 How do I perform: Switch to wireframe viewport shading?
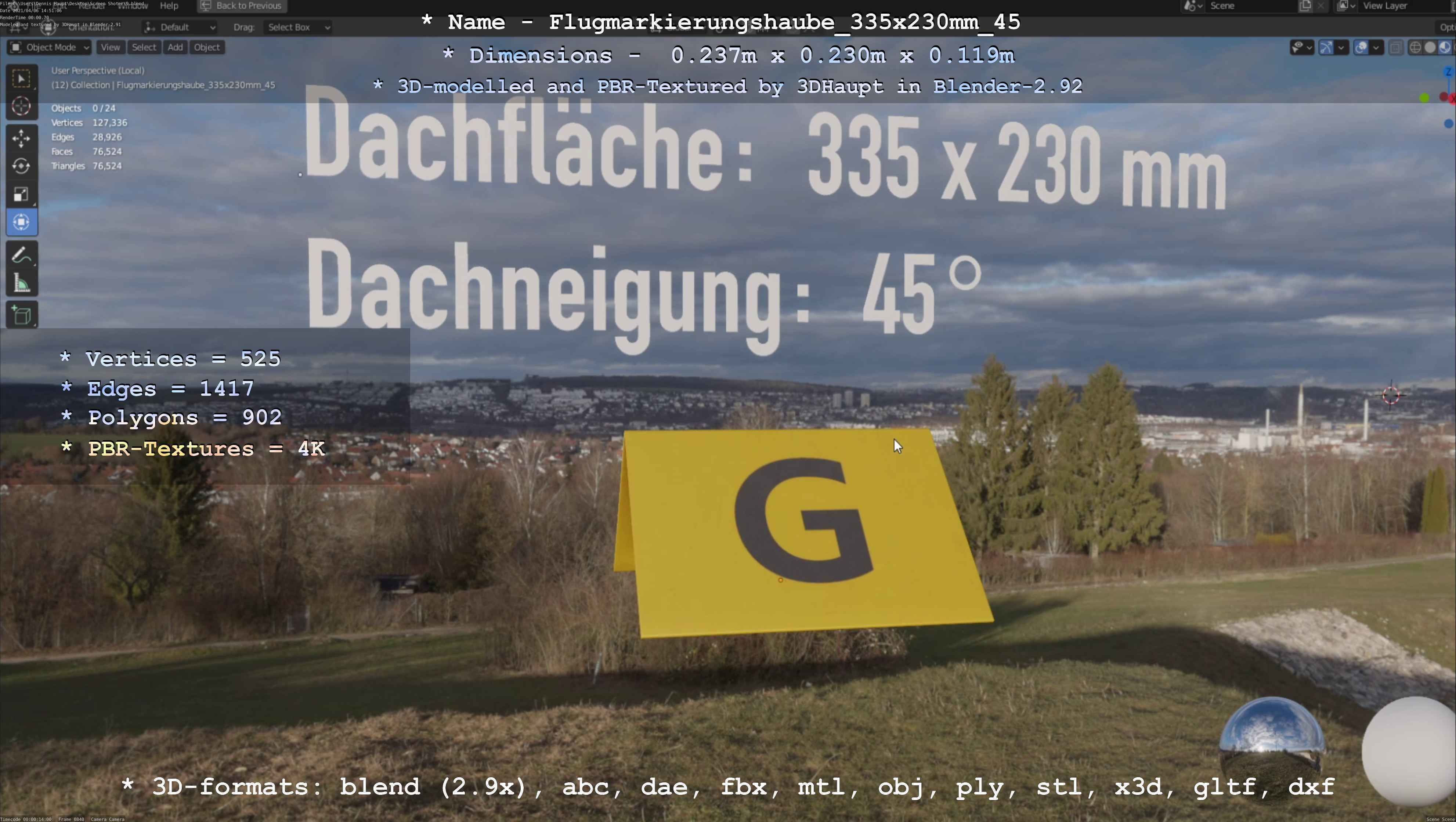click(1415, 47)
